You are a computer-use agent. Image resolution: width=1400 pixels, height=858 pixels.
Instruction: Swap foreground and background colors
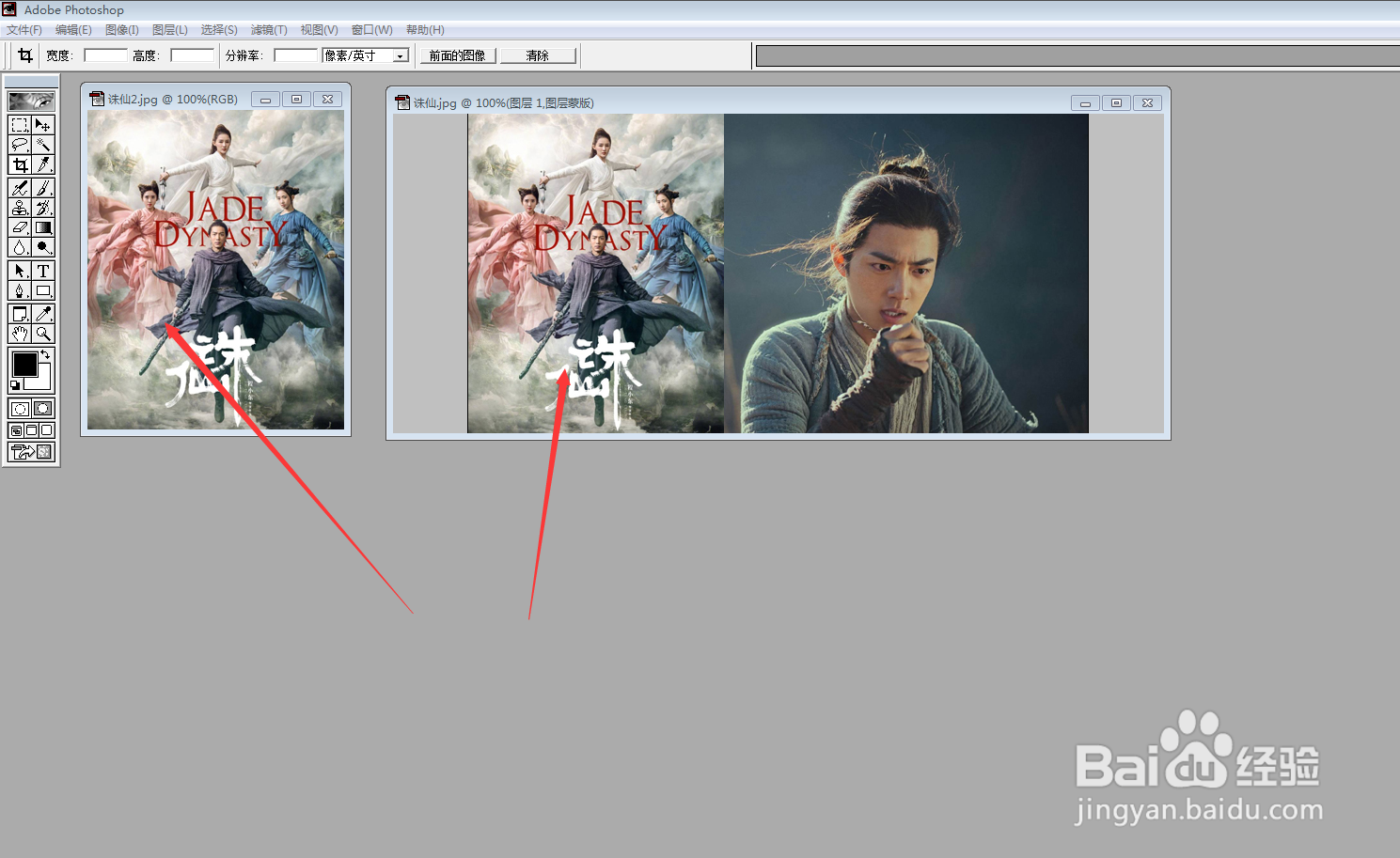(x=45, y=354)
